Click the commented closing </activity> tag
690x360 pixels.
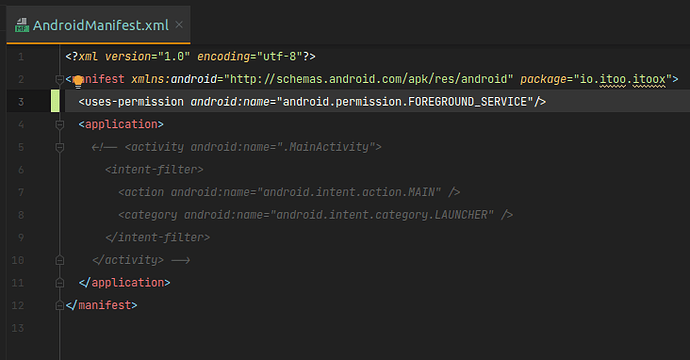(x=128, y=260)
